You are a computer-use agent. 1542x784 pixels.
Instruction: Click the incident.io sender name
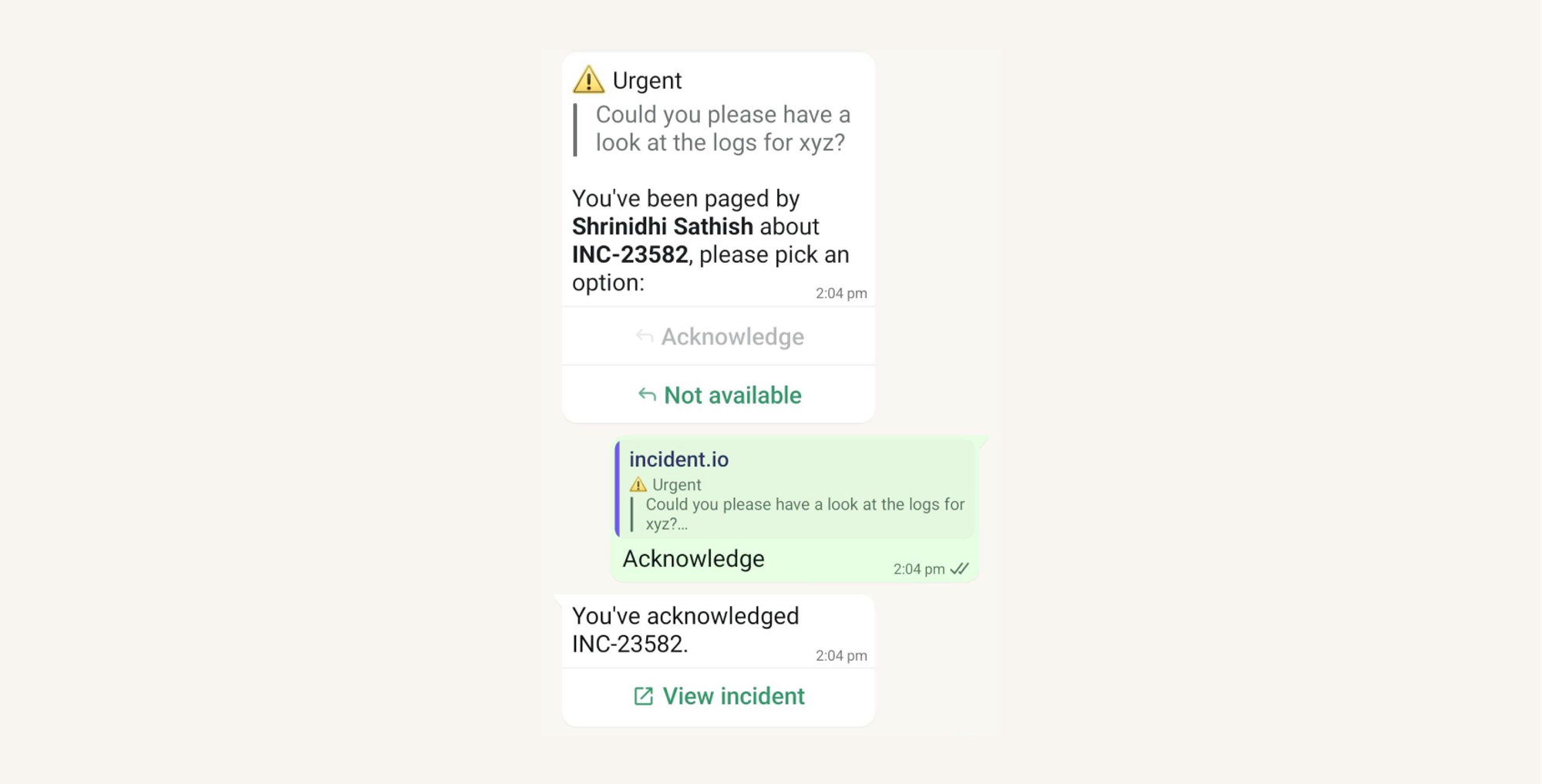[x=678, y=459]
